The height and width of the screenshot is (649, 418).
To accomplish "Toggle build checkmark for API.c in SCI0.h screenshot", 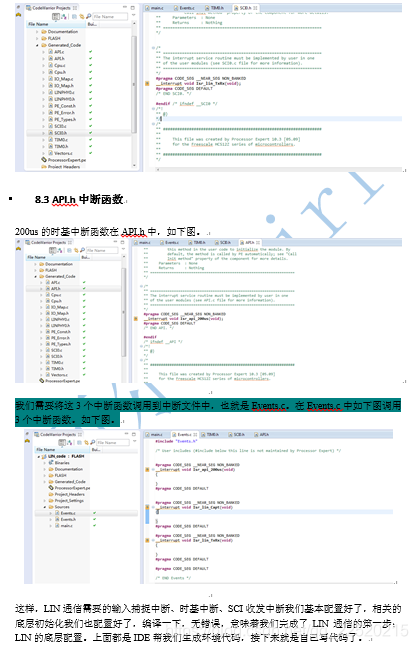I will pyautogui.click(x=90, y=52).
